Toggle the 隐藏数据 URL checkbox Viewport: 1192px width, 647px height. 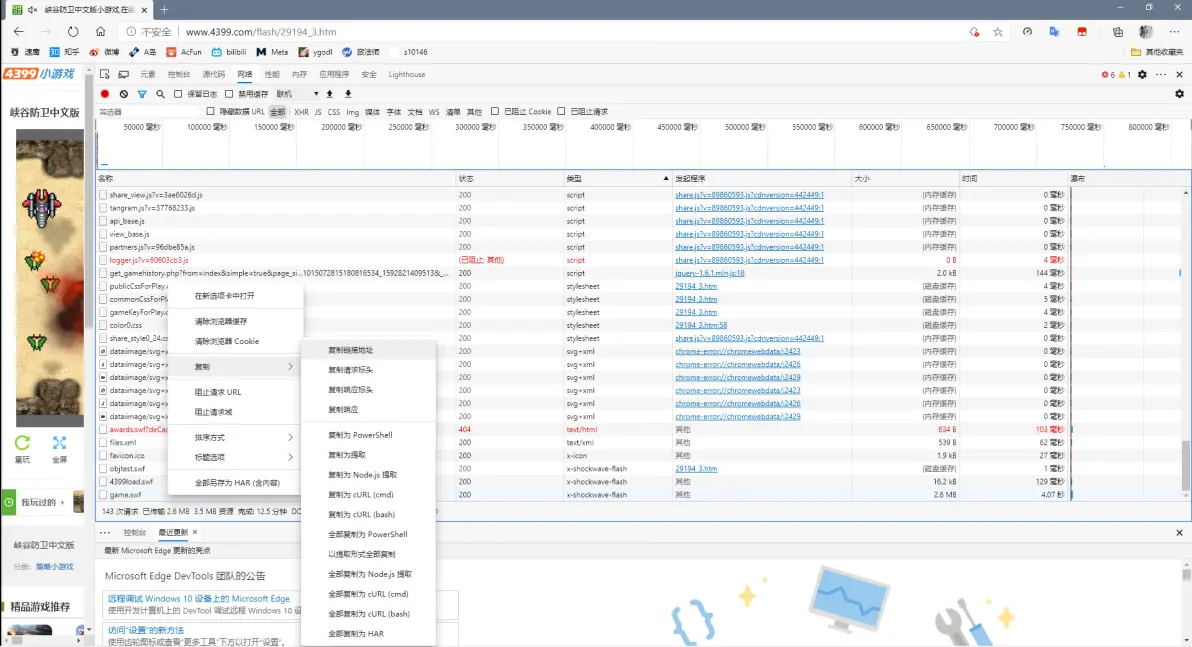[x=211, y=112]
